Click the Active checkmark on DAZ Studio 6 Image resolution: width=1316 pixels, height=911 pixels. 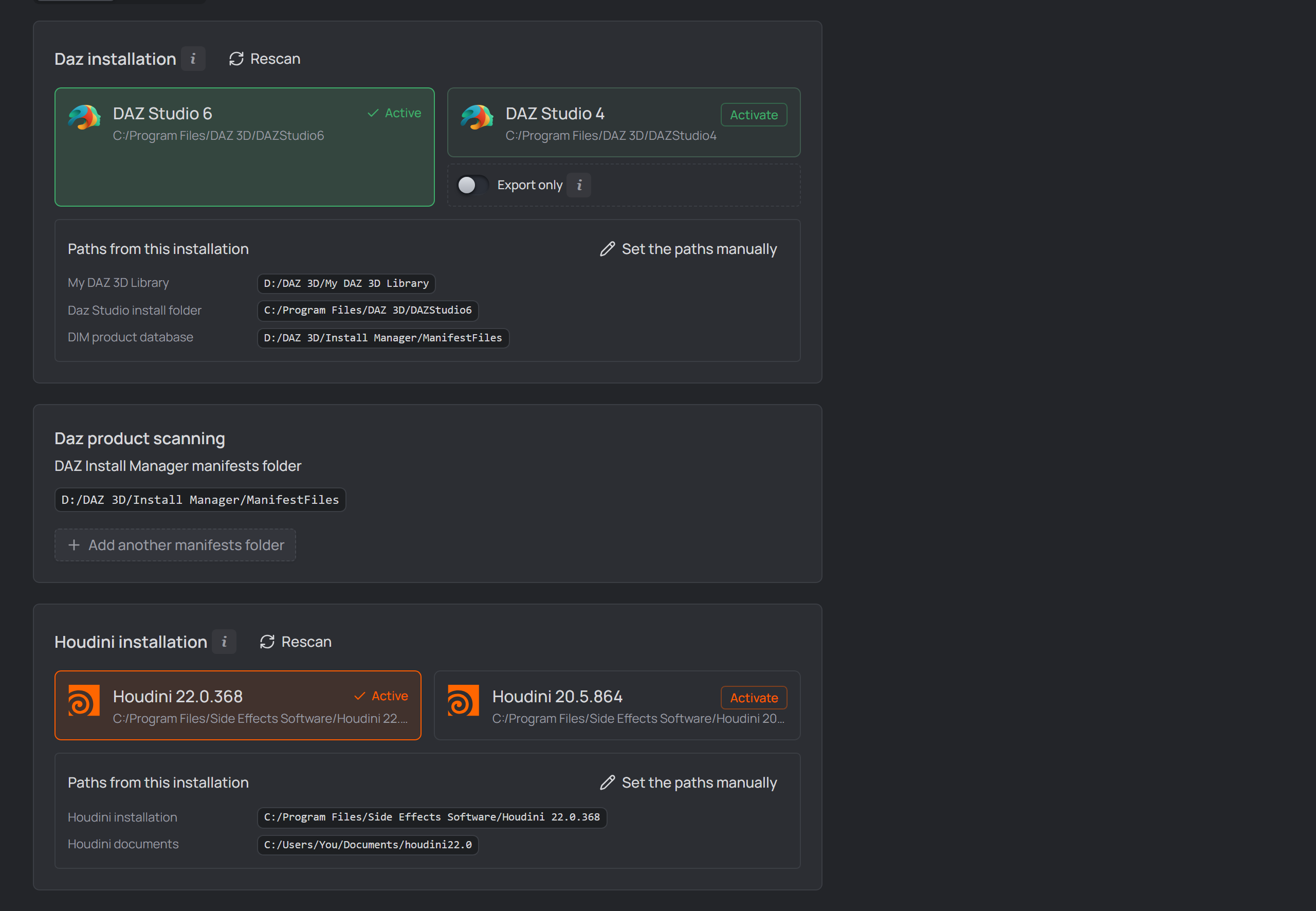(373, 113)
